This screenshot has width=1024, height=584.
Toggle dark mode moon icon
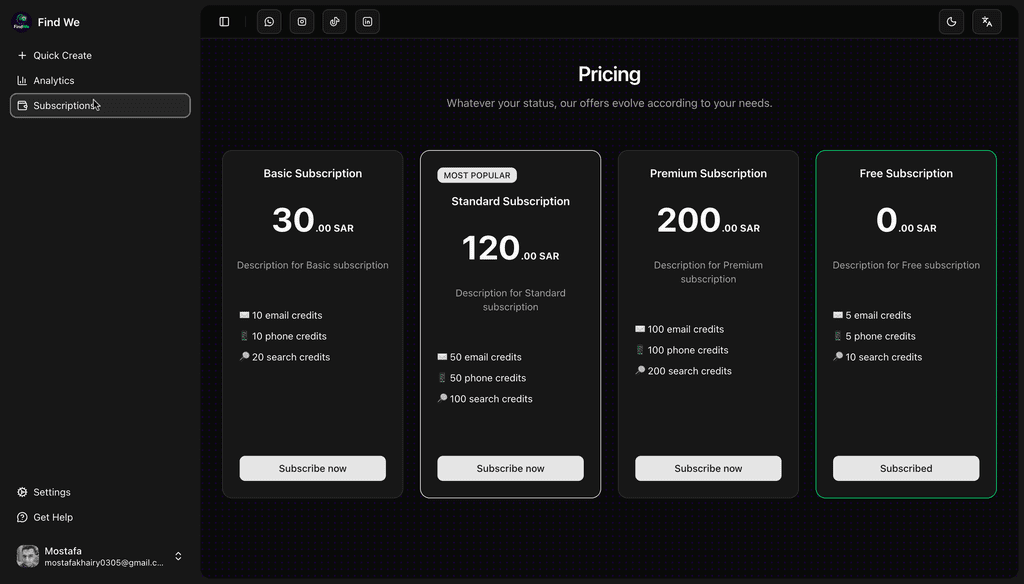[951, 22]
